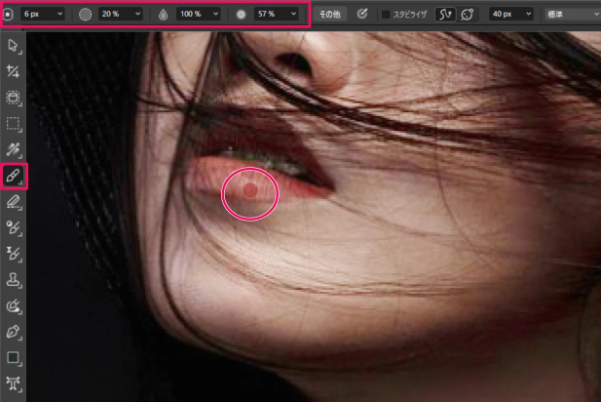Click the brush width circle icon
Screen dimensions: 601x402
8,14
